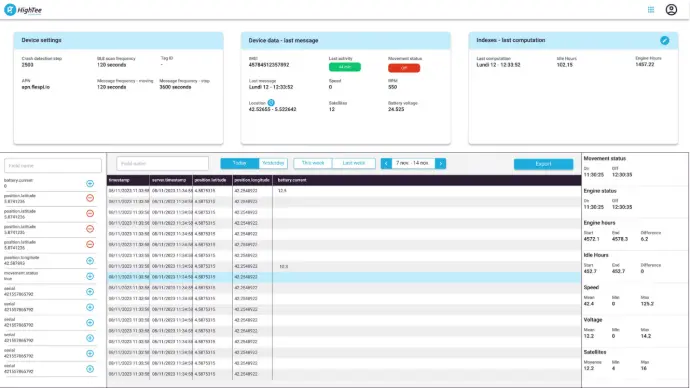690x388 pixels.
Task: Click Satellites Max value 16
Action: (x=644, y=368)
